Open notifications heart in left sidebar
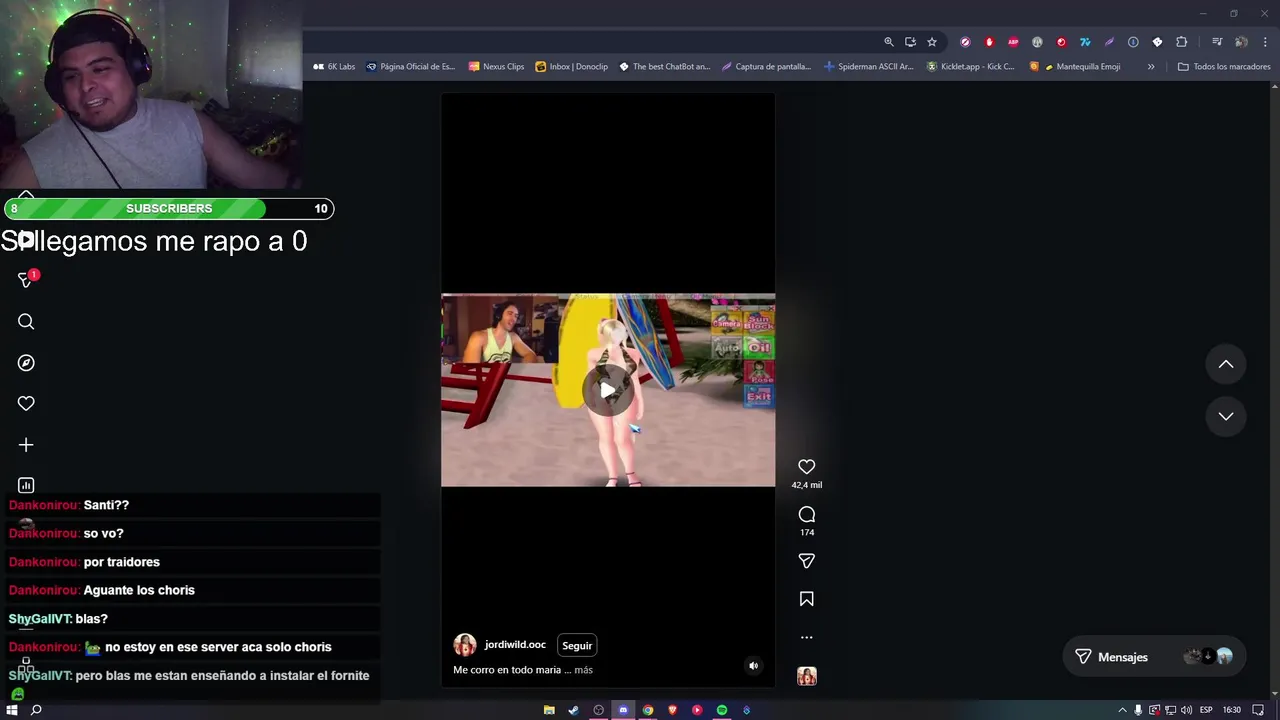This screenshot has width=1280, height=720. 26,403
